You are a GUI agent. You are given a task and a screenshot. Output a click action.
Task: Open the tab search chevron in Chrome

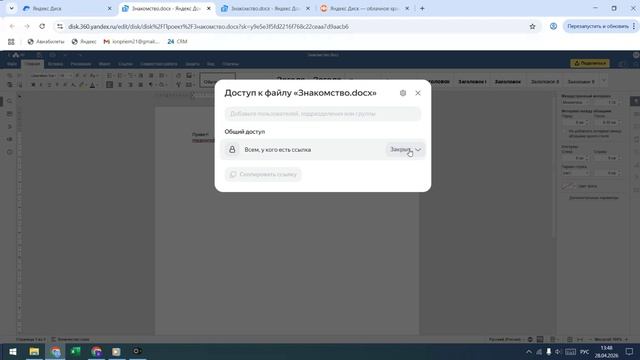point(11,8)
